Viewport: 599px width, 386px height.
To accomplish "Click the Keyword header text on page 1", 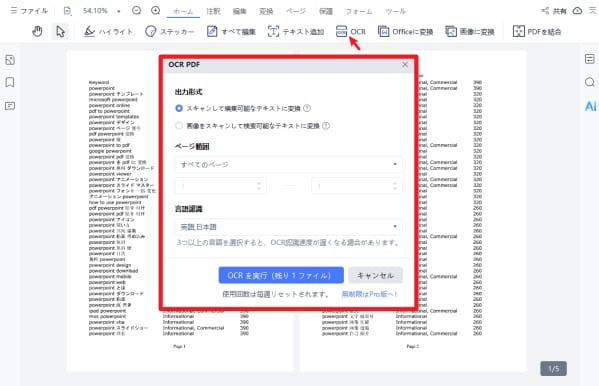I will tap(99, 82).
